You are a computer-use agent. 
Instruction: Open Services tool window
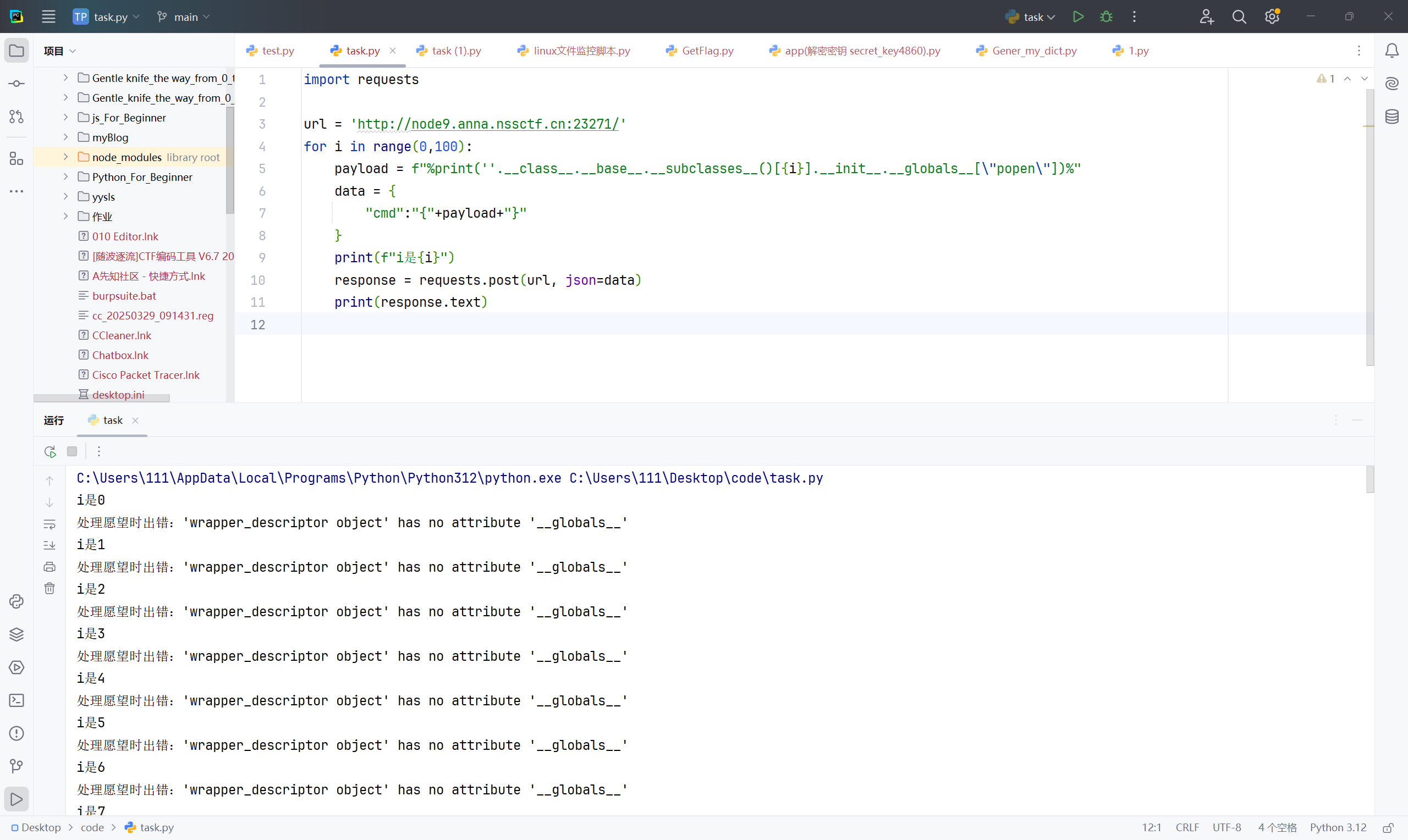click(x=16, y=667)
